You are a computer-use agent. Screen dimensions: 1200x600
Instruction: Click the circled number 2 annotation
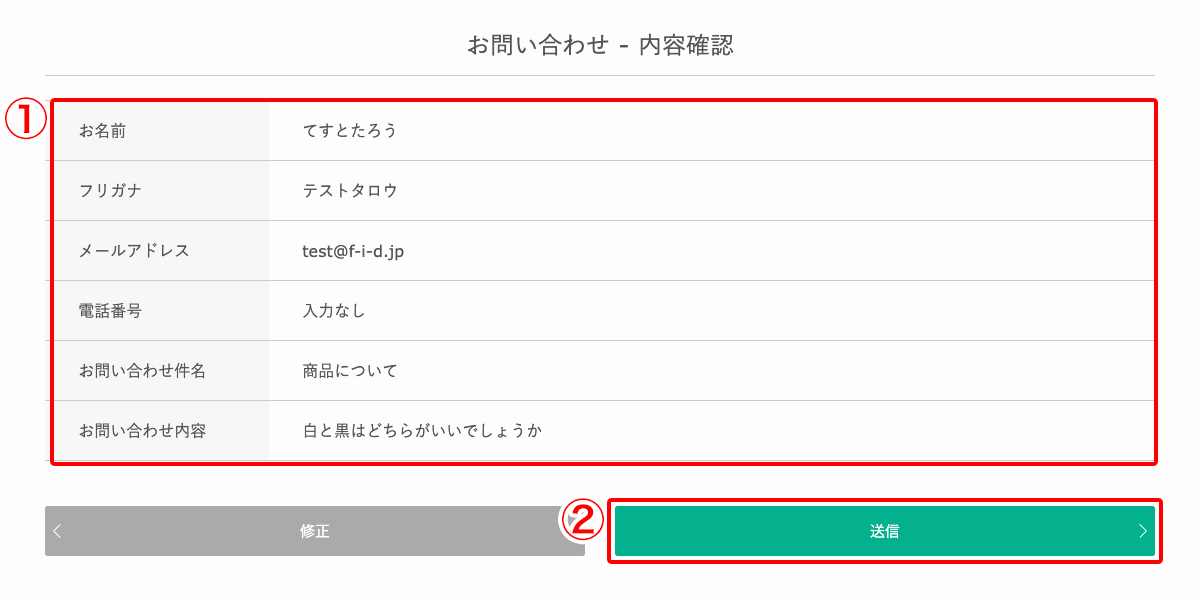pos(582,520)
